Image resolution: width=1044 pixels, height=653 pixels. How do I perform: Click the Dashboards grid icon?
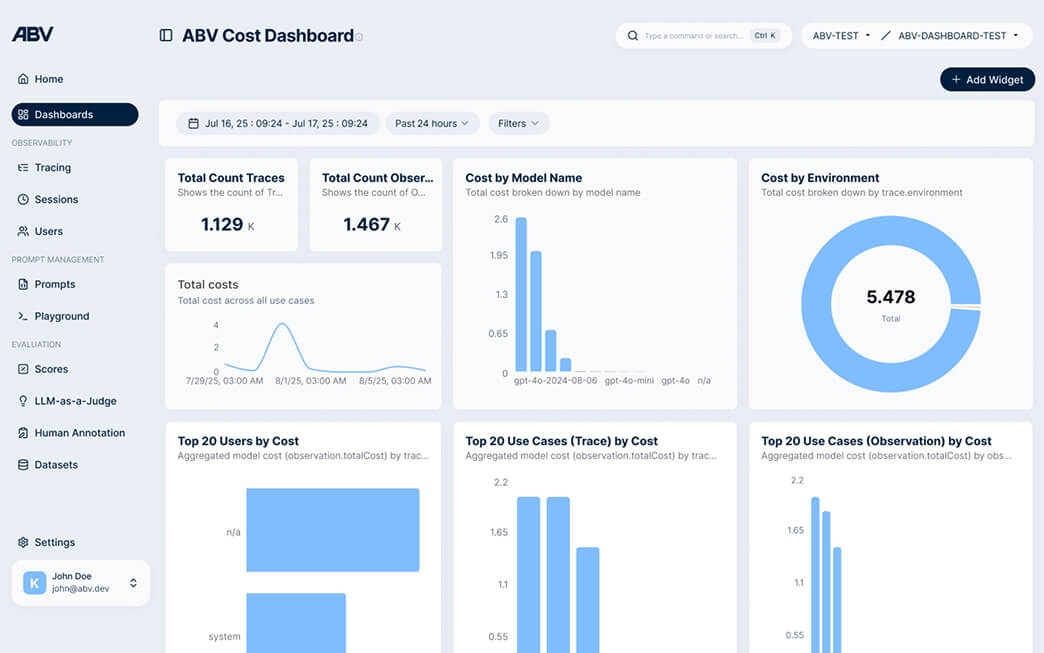[23, 114]
